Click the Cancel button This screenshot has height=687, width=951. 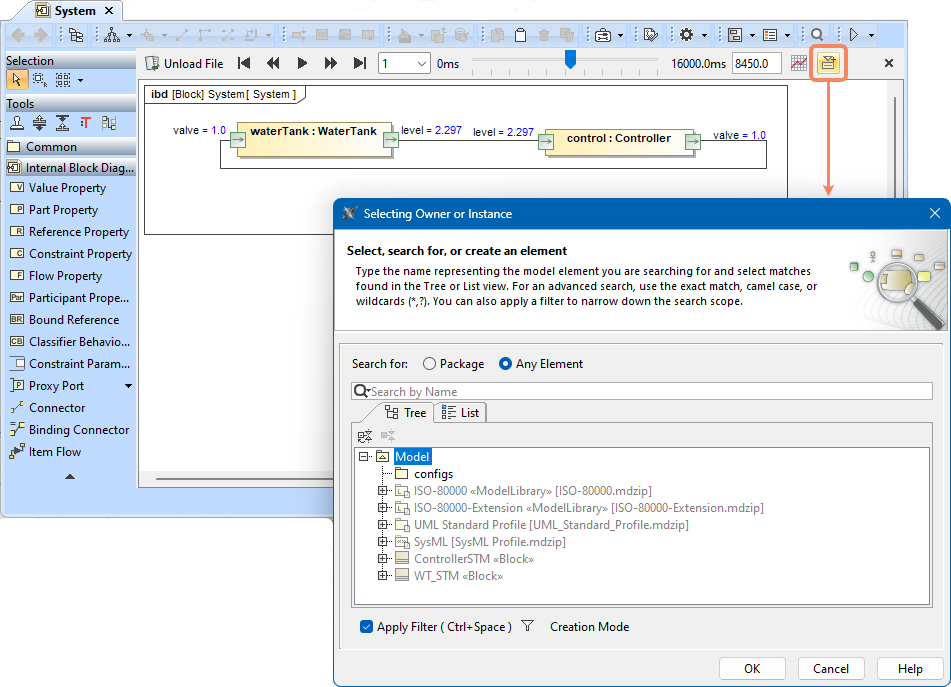point(830,669)
